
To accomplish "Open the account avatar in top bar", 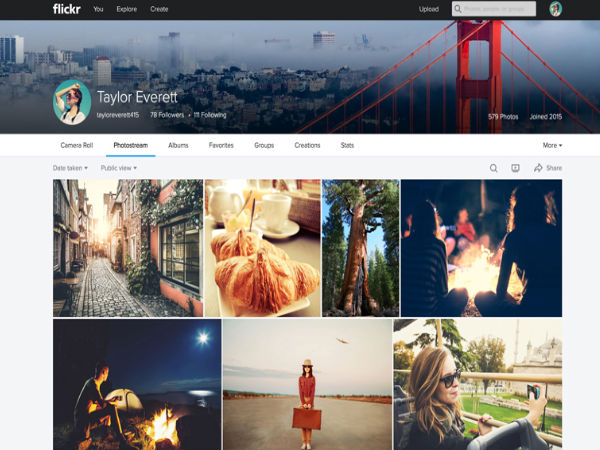I will tap(556, 9).
